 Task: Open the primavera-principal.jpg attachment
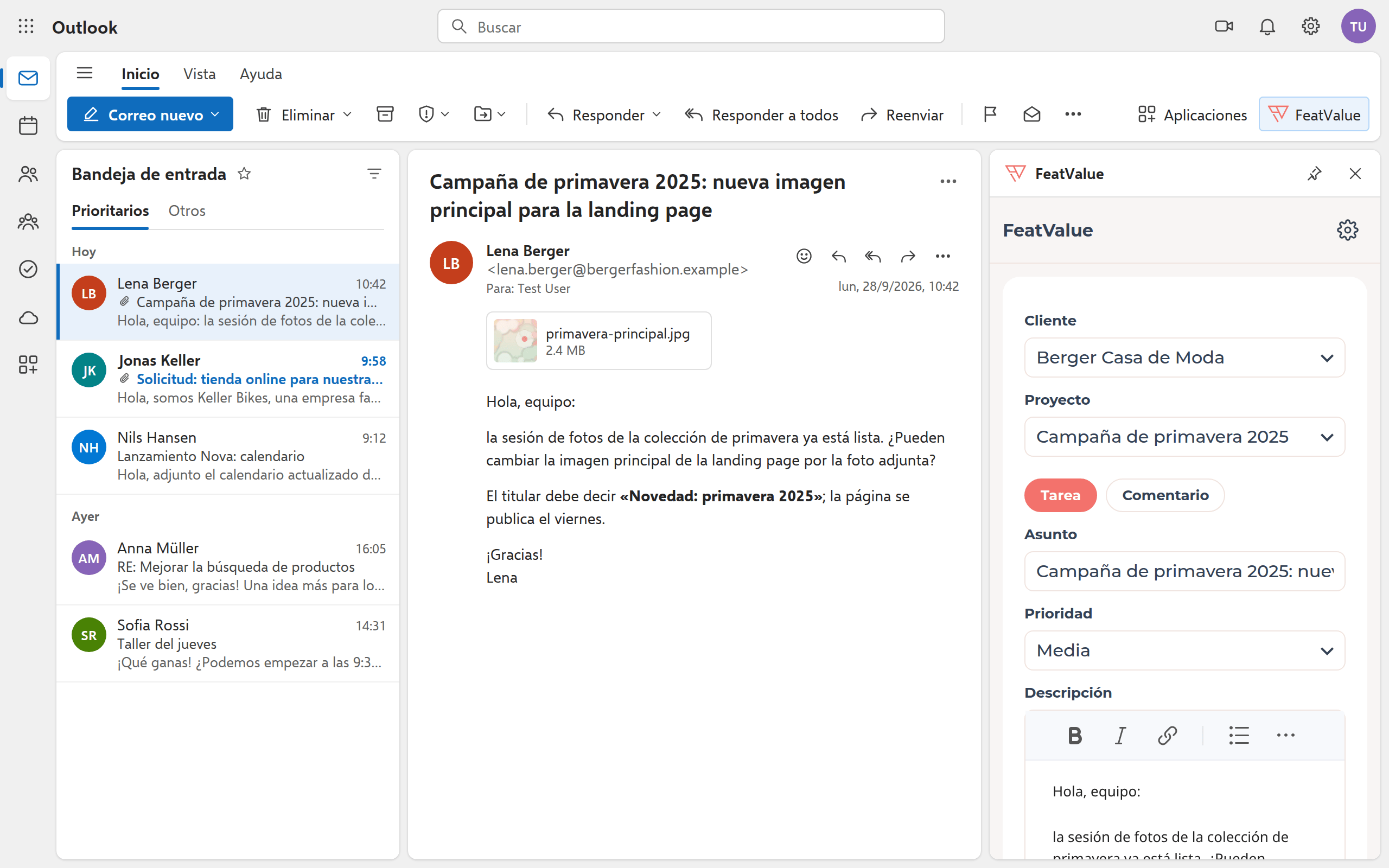[598, 341]
